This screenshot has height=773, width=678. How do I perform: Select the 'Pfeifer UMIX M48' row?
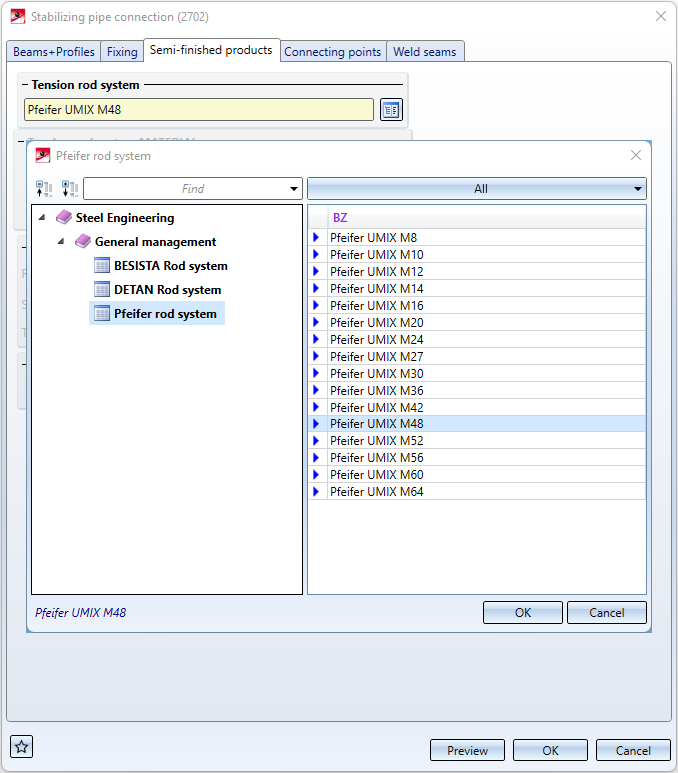477,423
